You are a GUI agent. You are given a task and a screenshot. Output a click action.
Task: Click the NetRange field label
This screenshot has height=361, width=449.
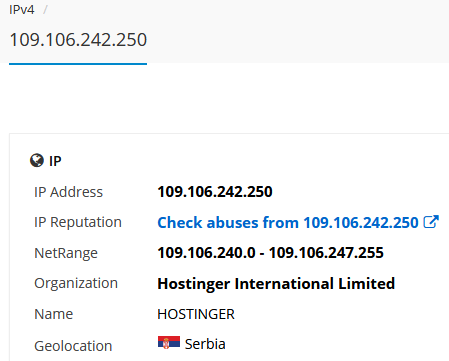tap(66, 253)
